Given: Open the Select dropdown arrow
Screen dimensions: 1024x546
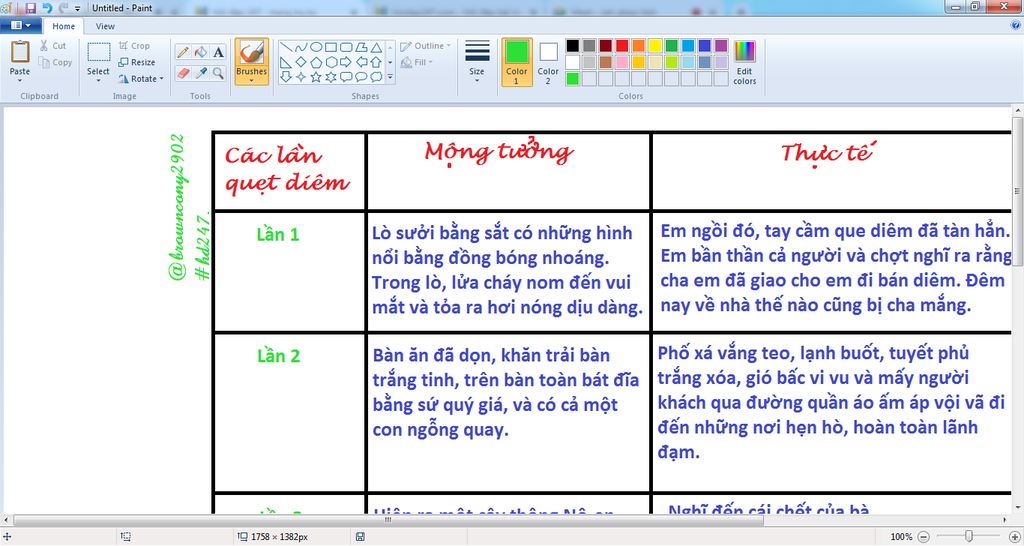Looking at the screenshot, I should [98, 80].
